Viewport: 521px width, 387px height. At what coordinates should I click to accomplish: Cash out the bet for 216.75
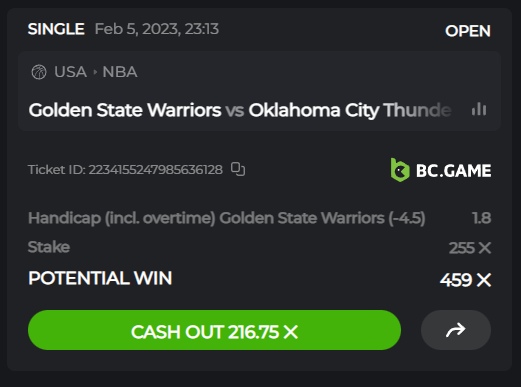pyautogui.click(x=214, y=330)
